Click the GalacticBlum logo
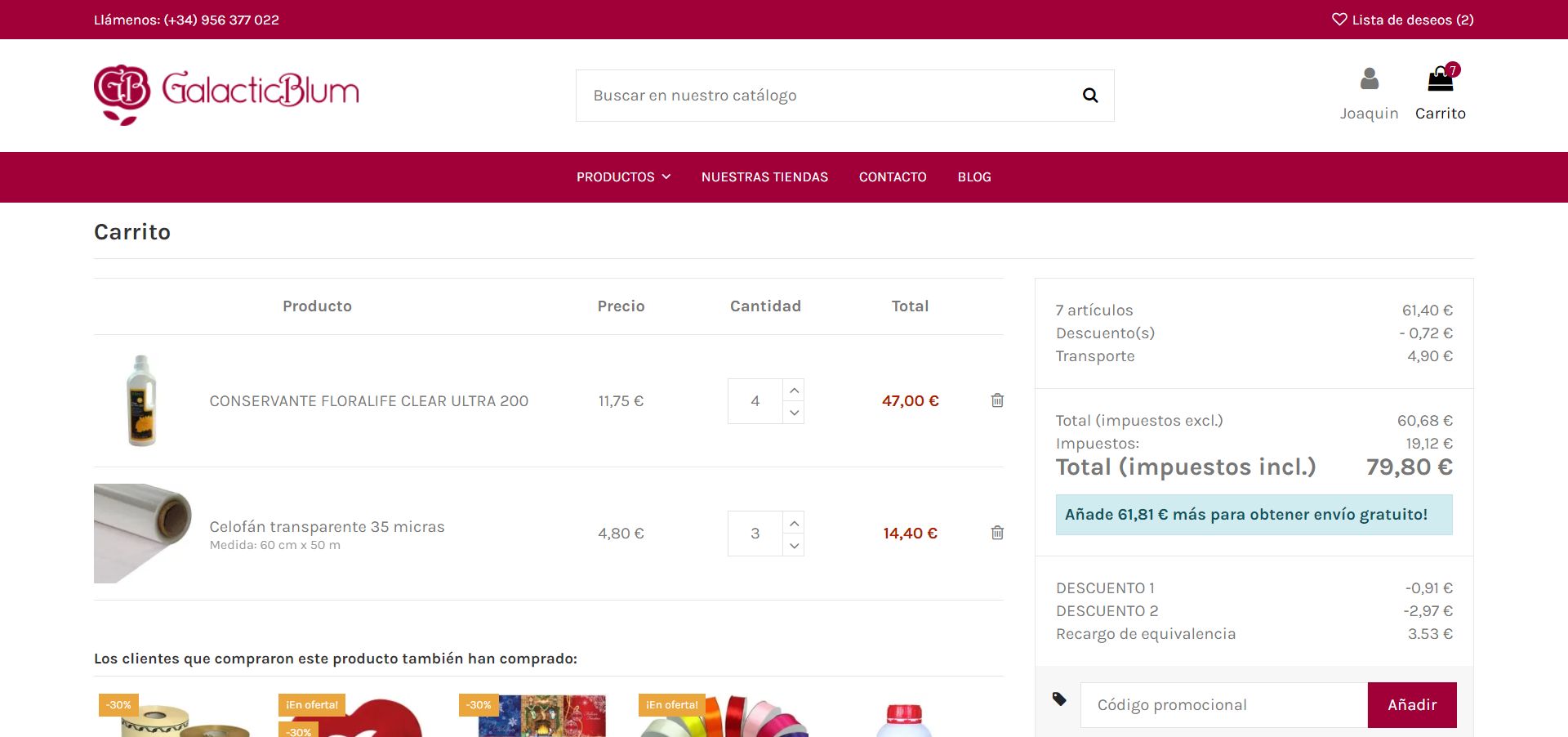 226,95
